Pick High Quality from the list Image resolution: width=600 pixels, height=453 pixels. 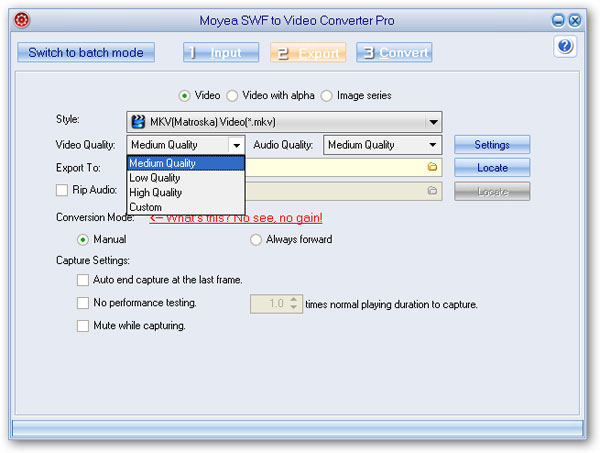(186, 192)
